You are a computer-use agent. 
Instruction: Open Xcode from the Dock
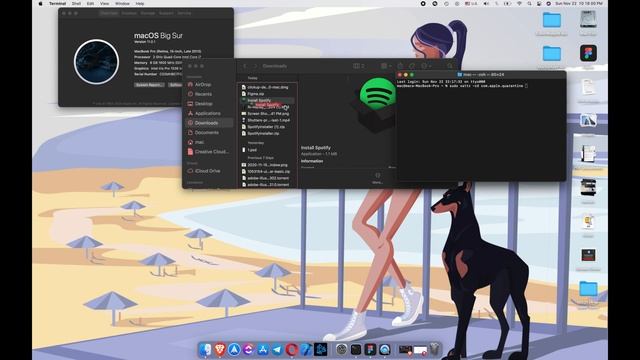306,349
